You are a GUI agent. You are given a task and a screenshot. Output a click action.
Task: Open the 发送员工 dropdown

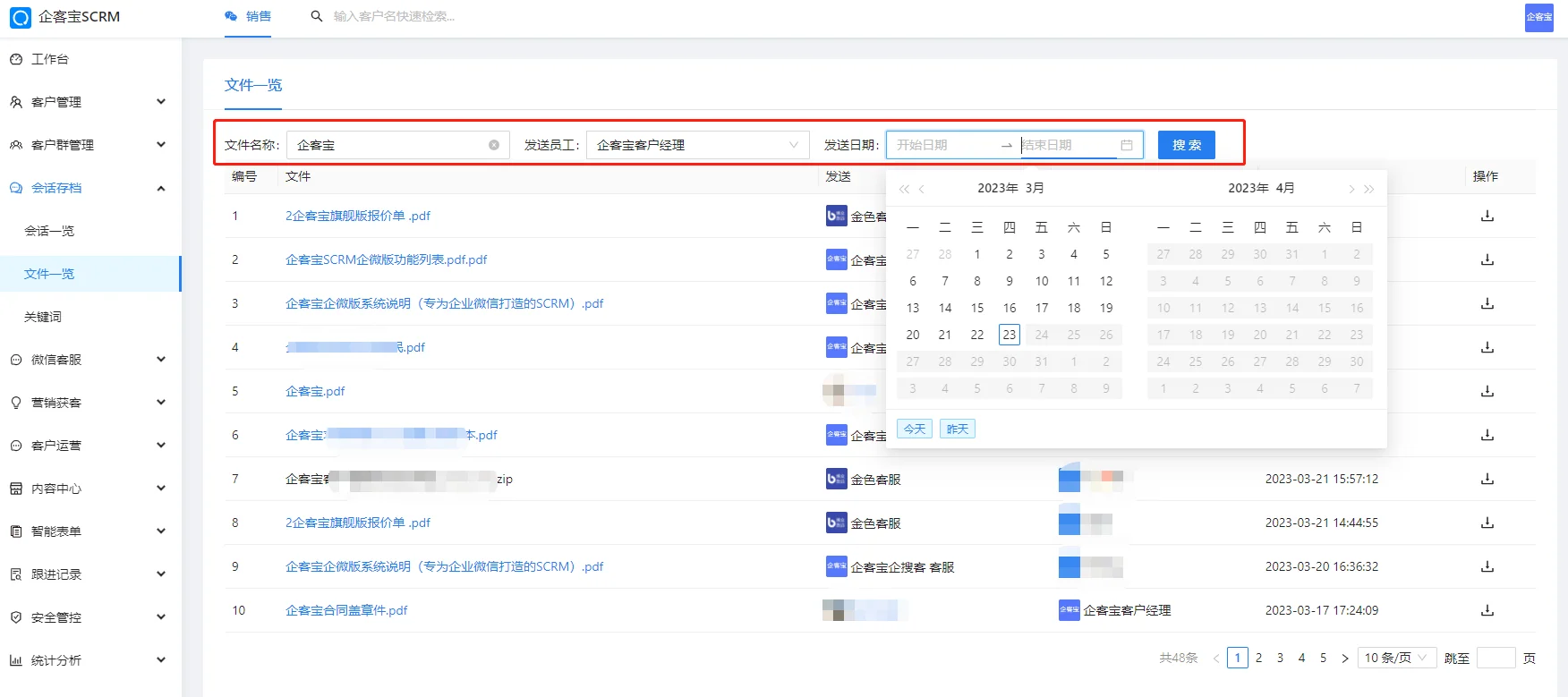point(697,145)
